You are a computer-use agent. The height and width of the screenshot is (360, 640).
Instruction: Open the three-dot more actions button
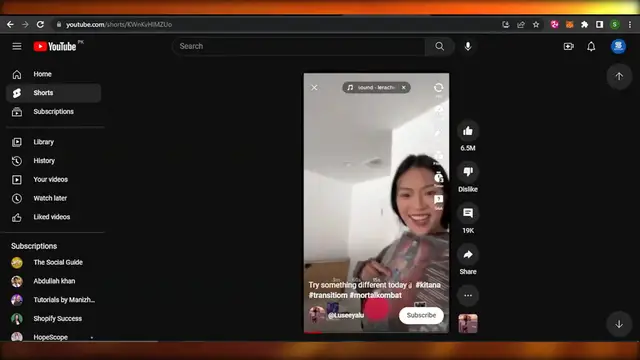pyautogui.click(x=468, y=295)
